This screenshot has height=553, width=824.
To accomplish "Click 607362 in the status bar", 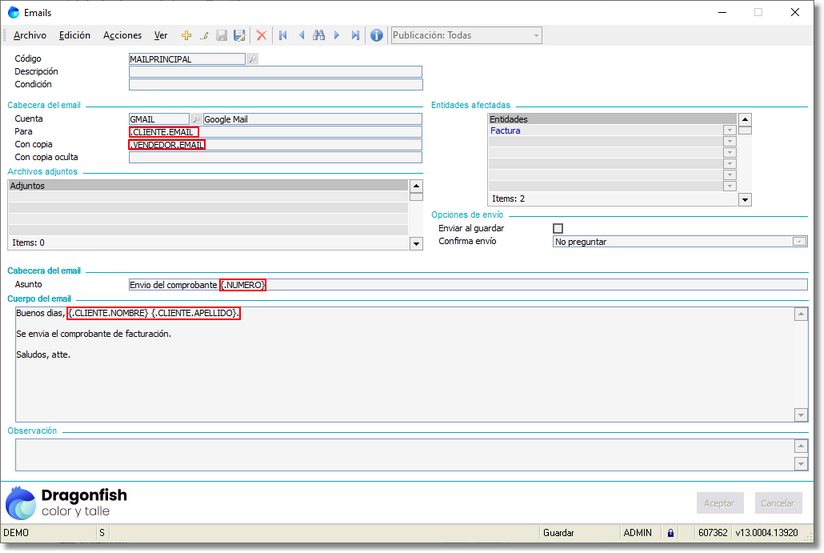I will click(713, 532).
